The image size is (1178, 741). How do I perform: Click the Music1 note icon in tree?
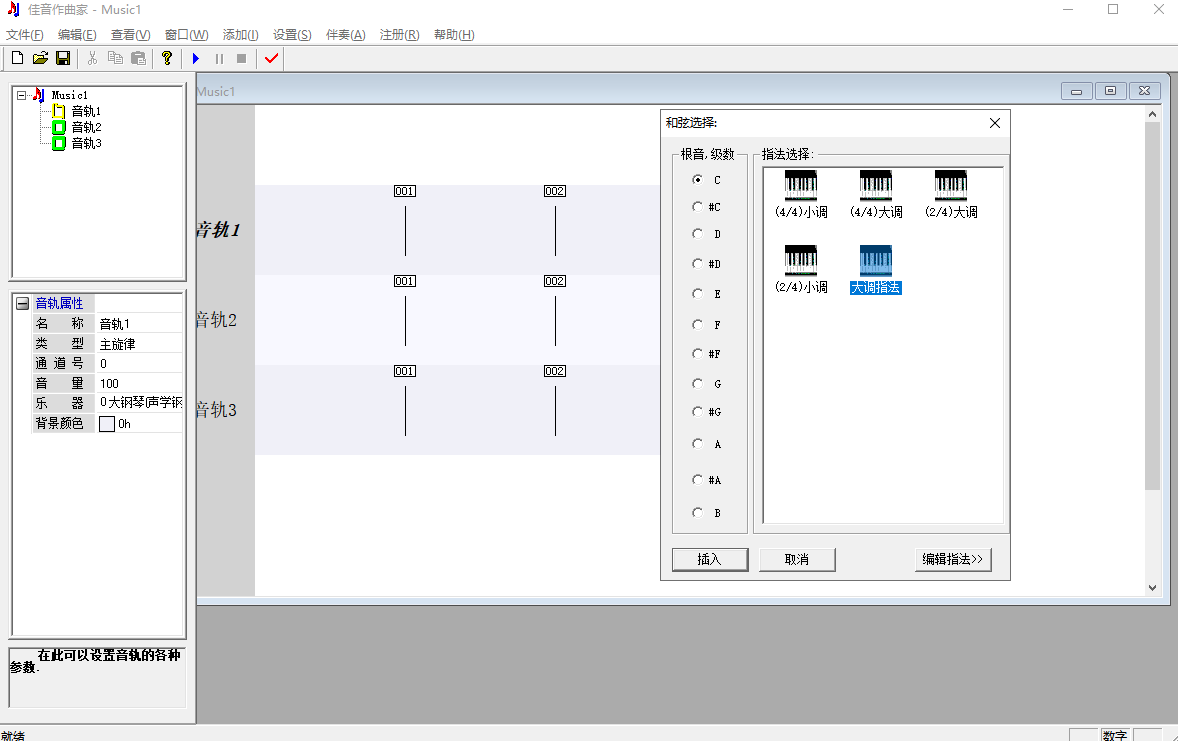pos(39,95)
